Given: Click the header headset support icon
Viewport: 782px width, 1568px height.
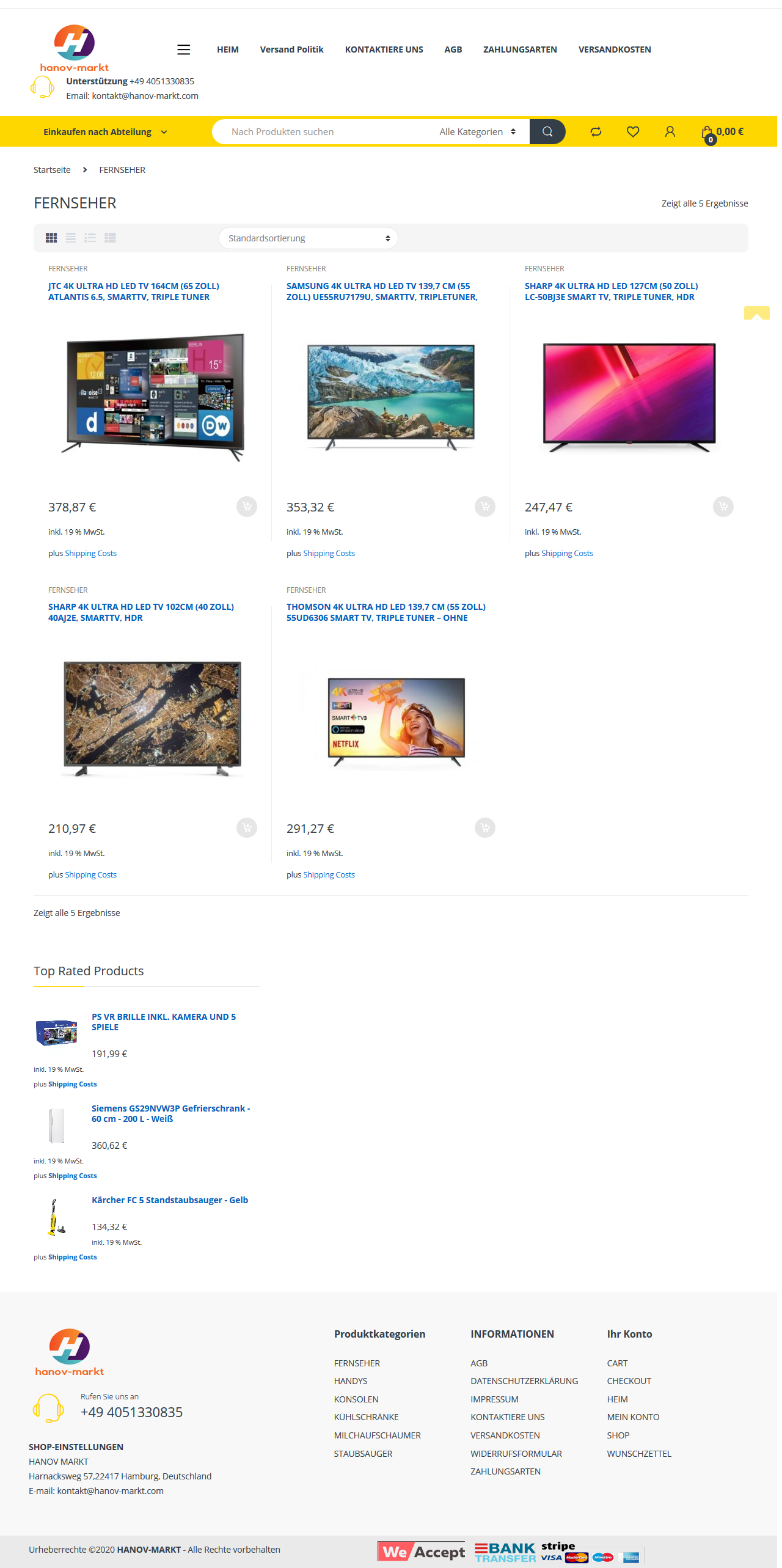Looking at the screenshot, I should 43,86.
